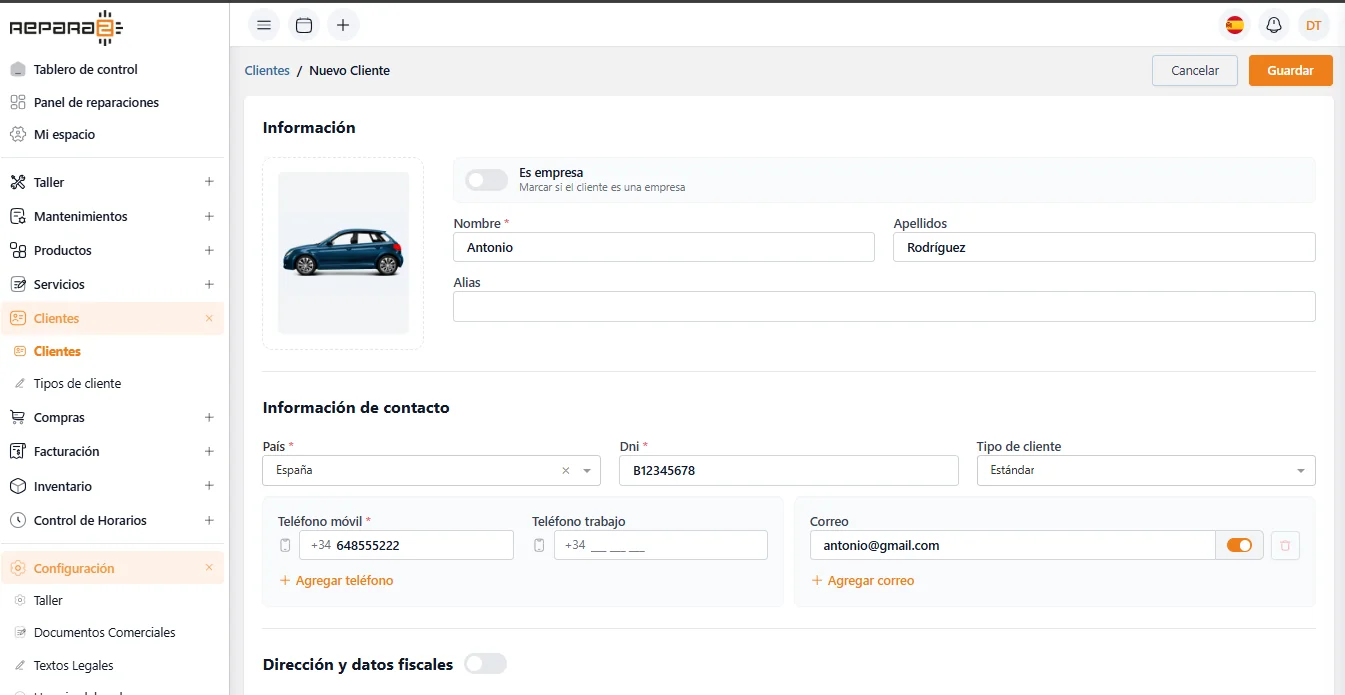
Task: Expand the País country selector dropdown
Action: 587,470
